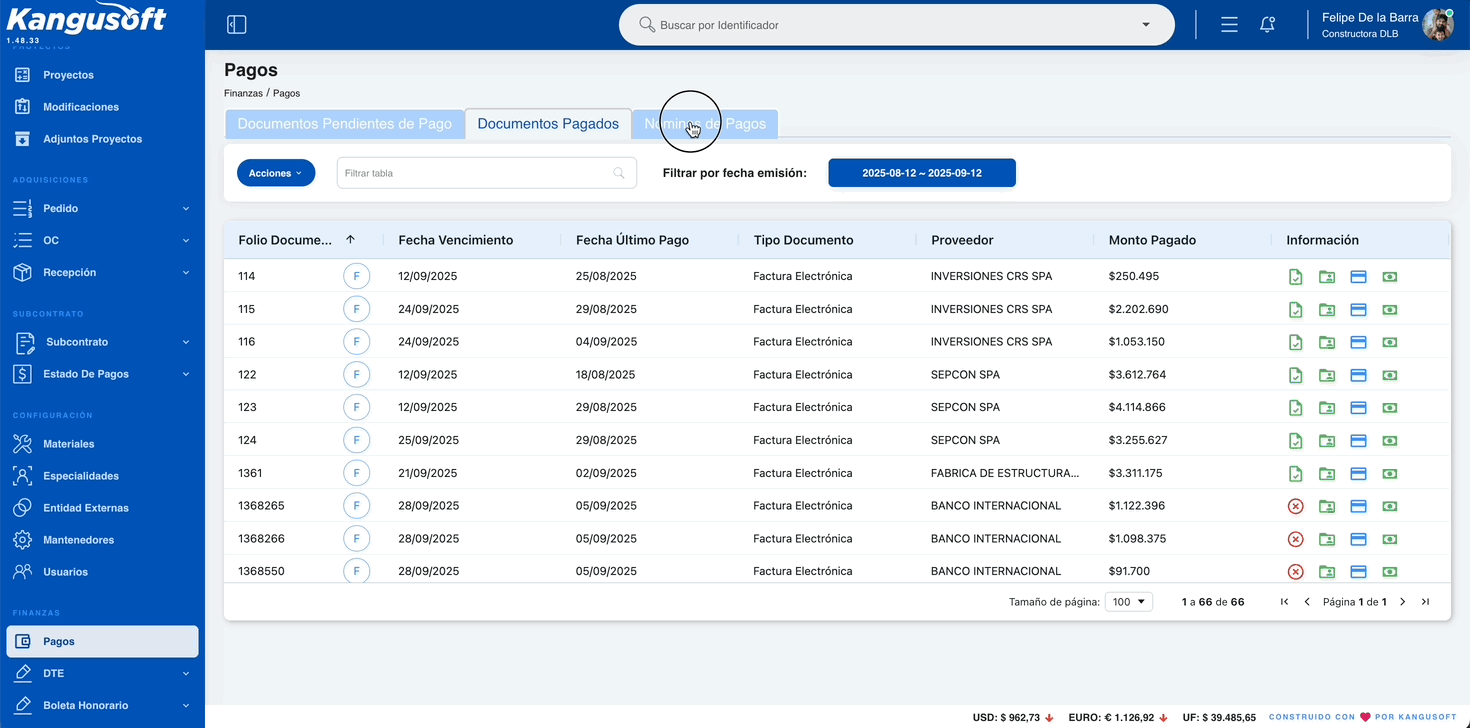Go to last page pagination icon
Screen dimensions: 1470x728
(x=1425, y=602)
